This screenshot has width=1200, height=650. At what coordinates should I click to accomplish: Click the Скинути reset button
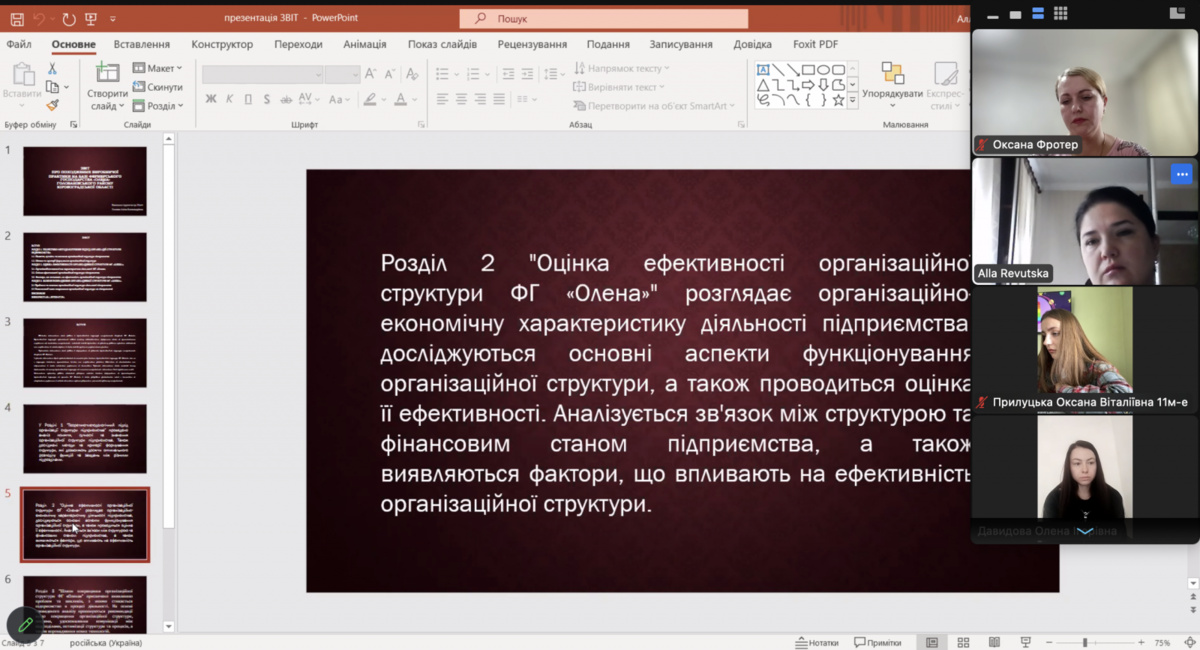(158, 87)
